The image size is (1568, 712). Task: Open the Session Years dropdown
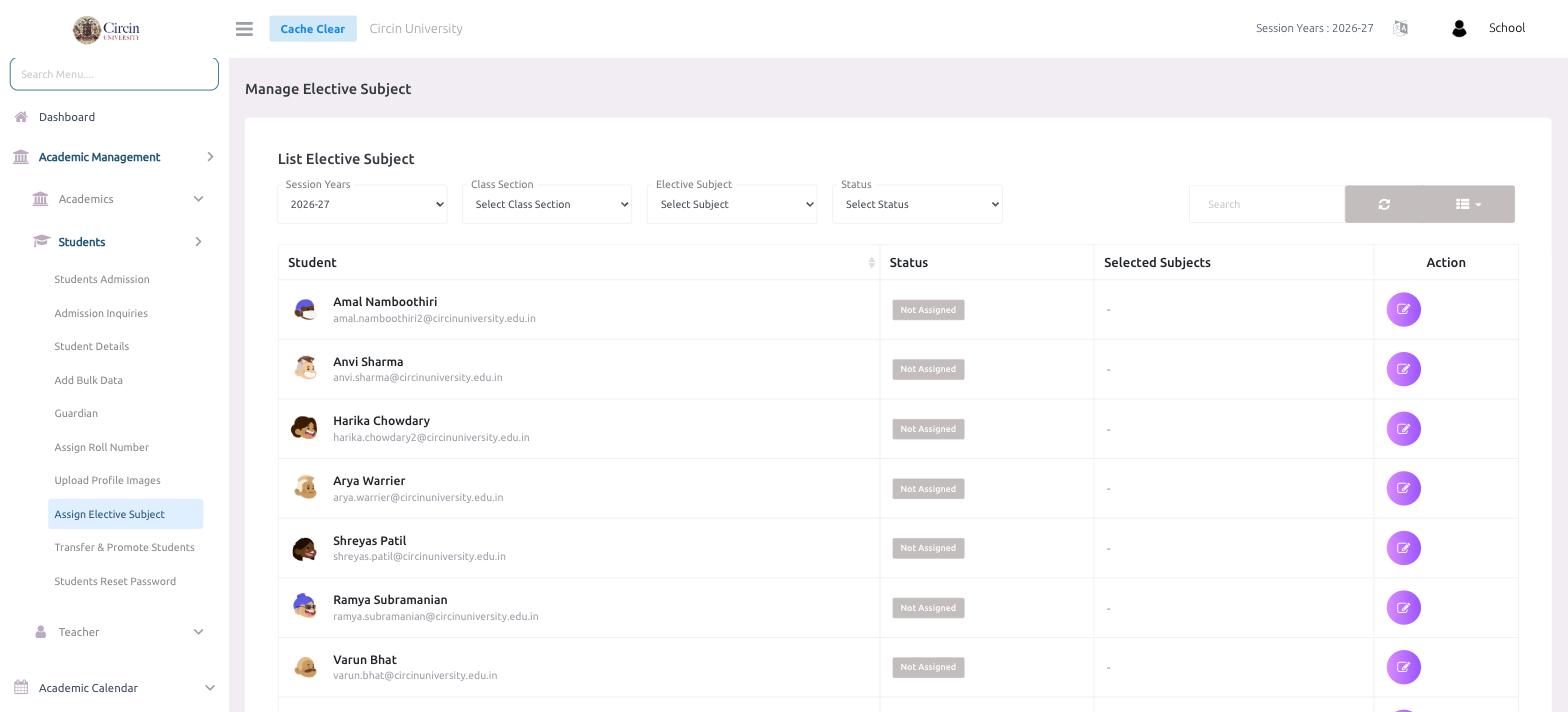[362, 204]
